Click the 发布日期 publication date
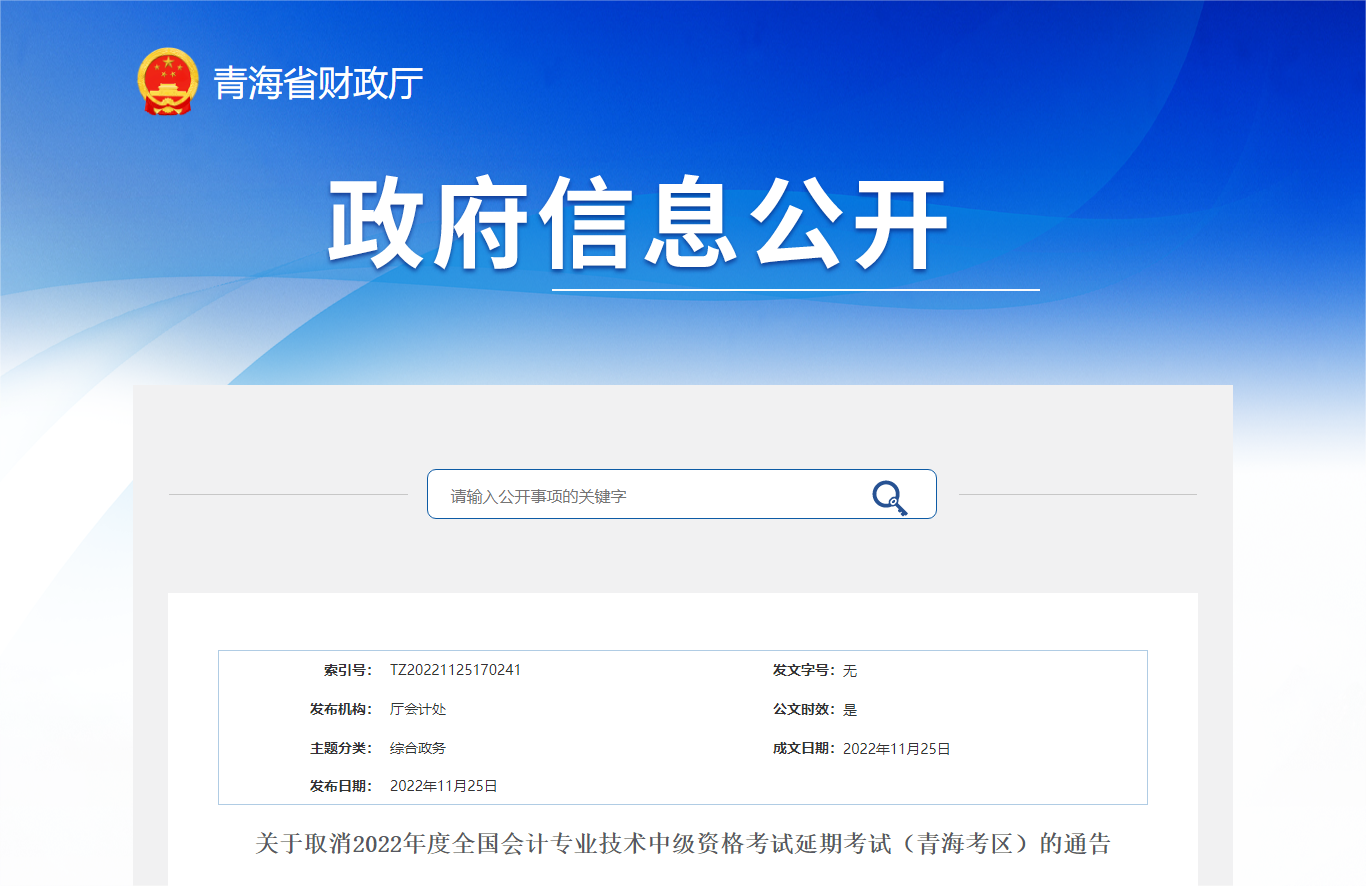 [445, 786]
